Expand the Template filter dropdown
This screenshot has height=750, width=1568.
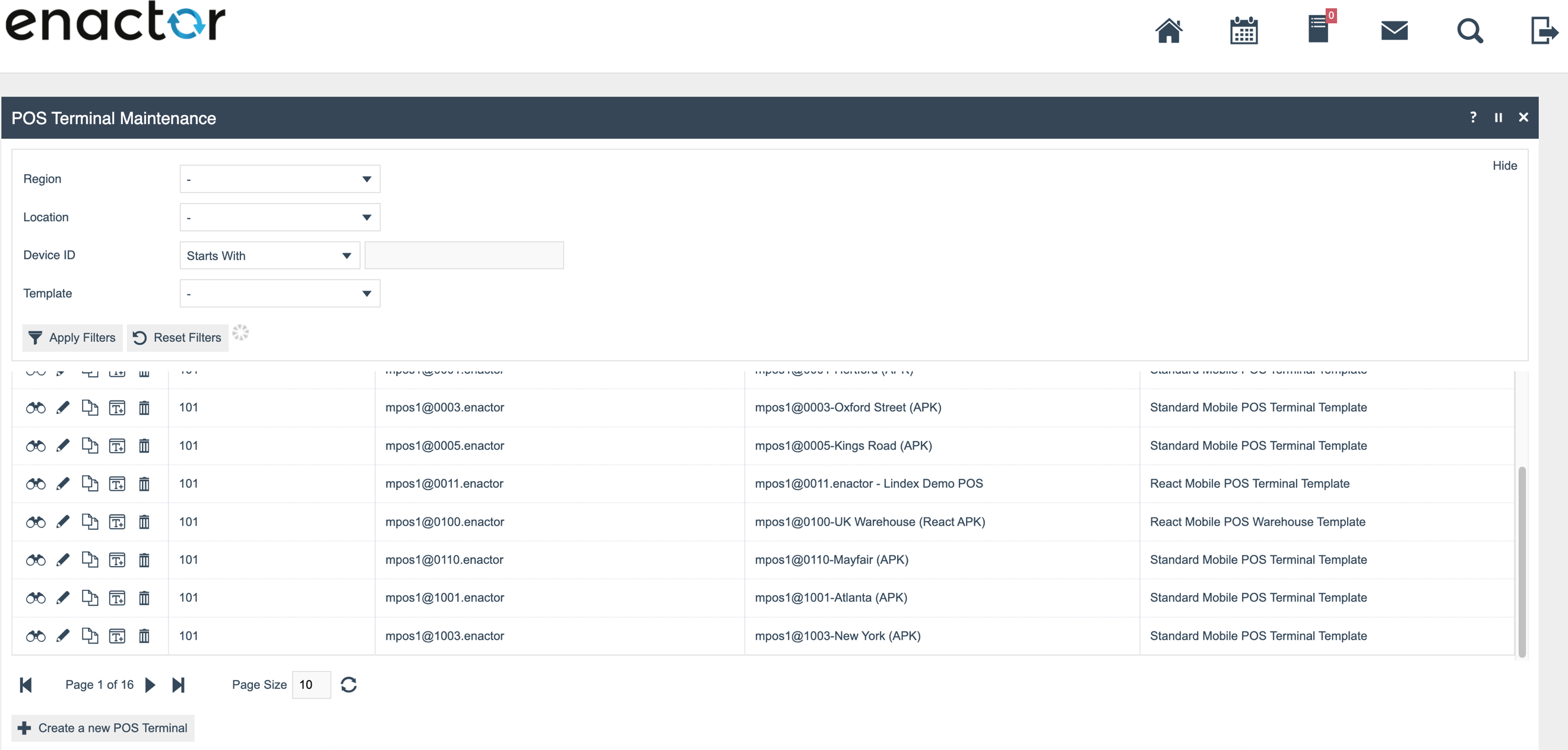click(280, 294)
